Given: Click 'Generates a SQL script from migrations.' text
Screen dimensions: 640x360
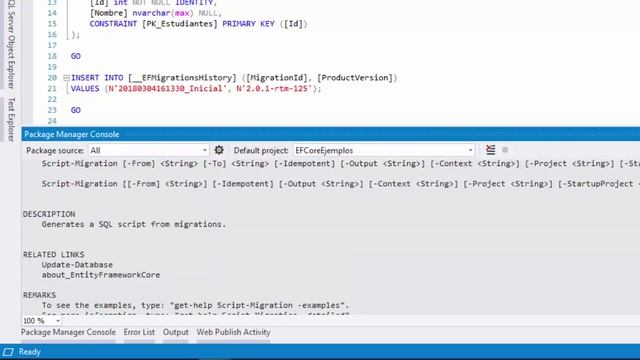Looking at the screenshot, I should 134,224.
